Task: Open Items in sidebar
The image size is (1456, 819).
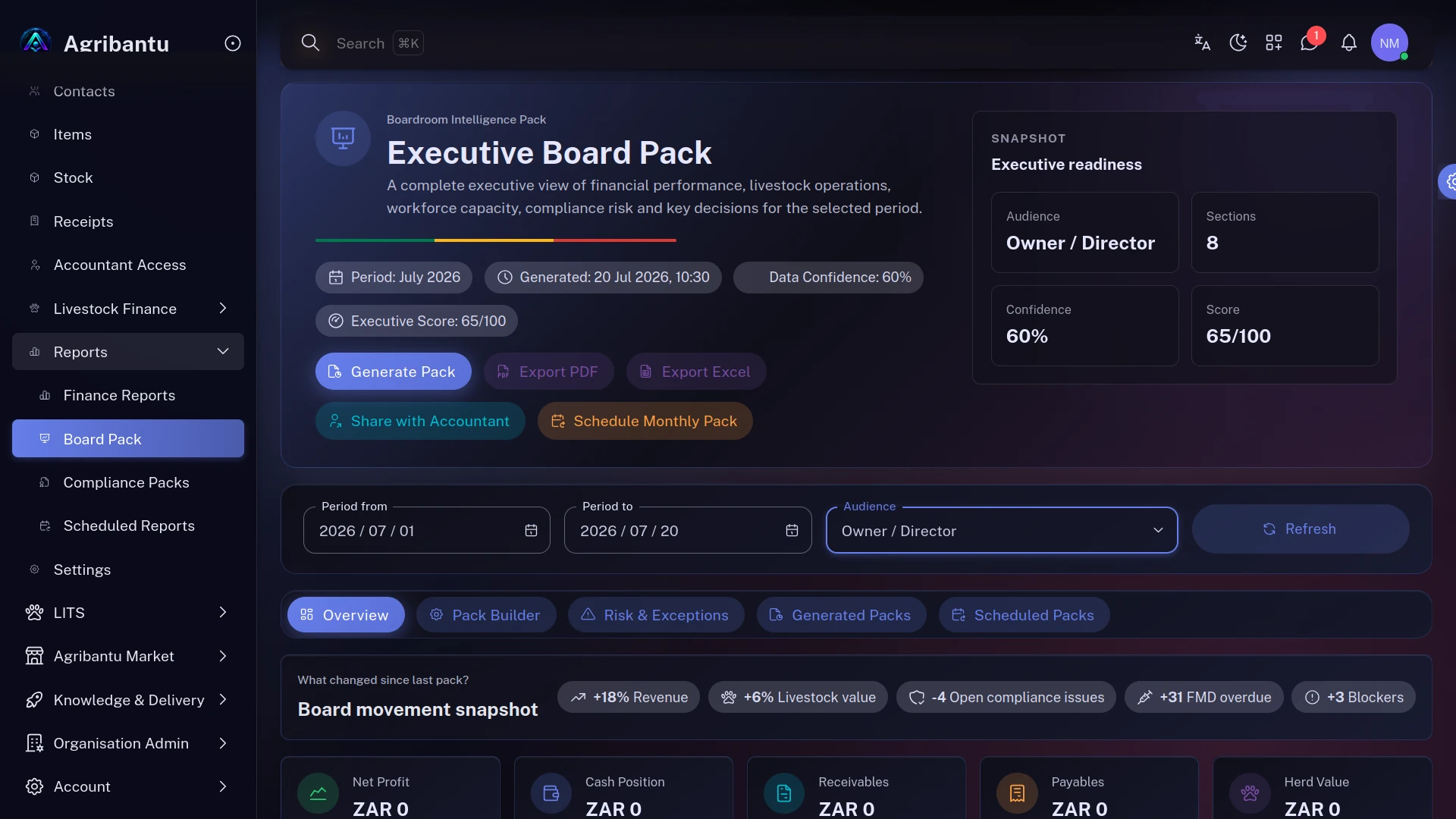Action: coord(128,134)
